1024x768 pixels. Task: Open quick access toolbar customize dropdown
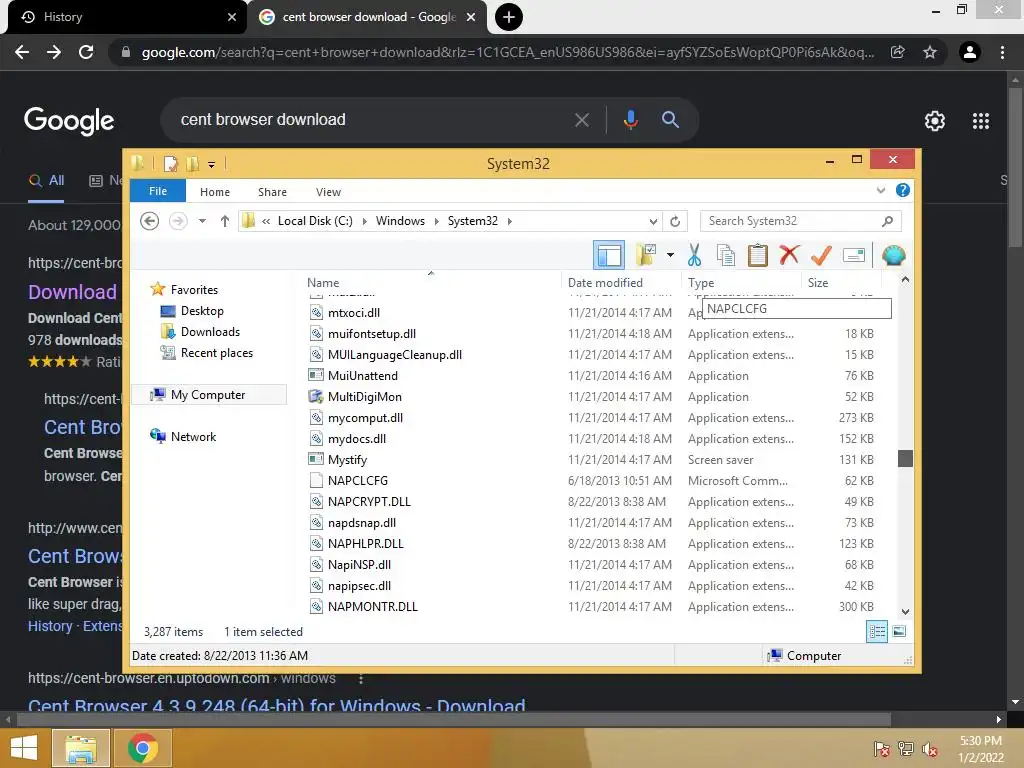tap(212, 165)
